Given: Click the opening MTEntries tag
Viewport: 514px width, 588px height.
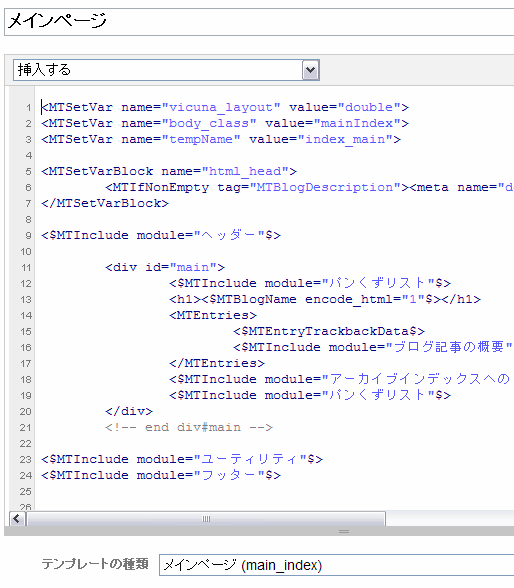Looking at the screenshot, I should [x=213, y=315].
